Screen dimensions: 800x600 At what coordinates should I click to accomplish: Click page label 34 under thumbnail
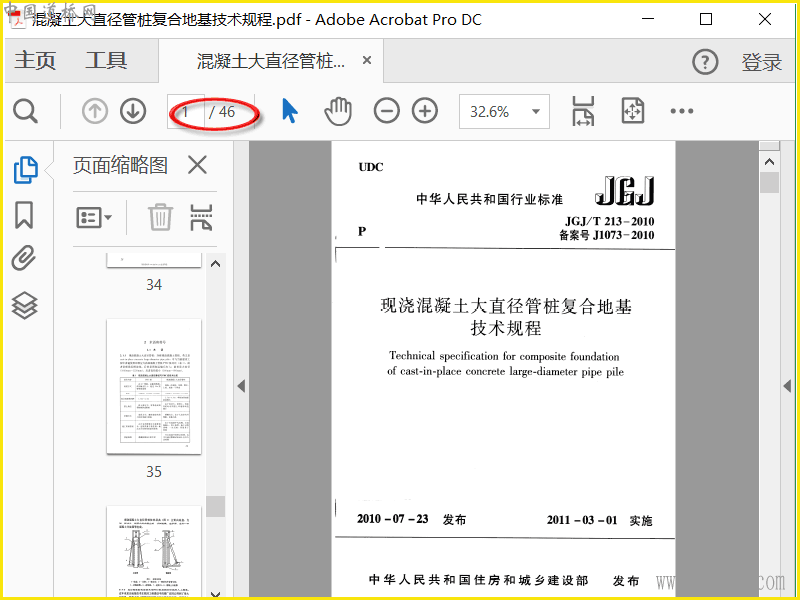point(154,285)
